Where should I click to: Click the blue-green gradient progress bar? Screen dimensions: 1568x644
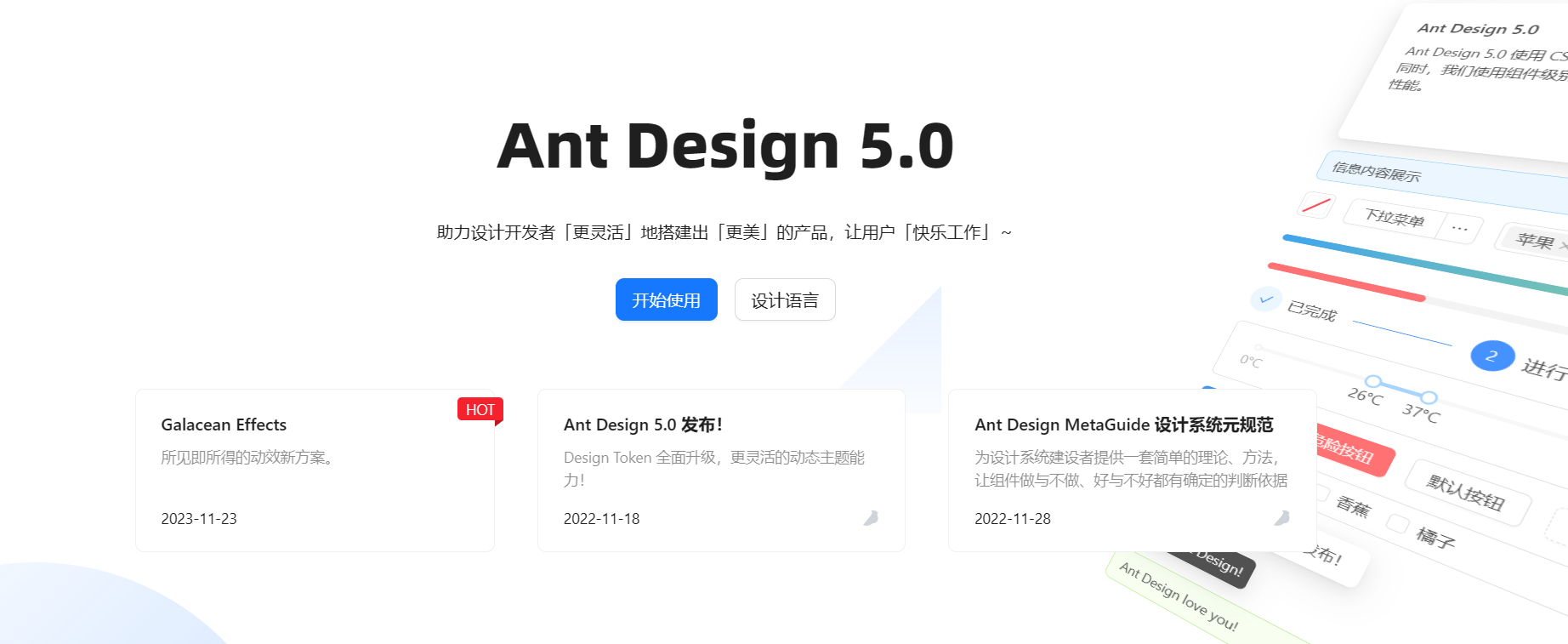(x=1425, y=265)
